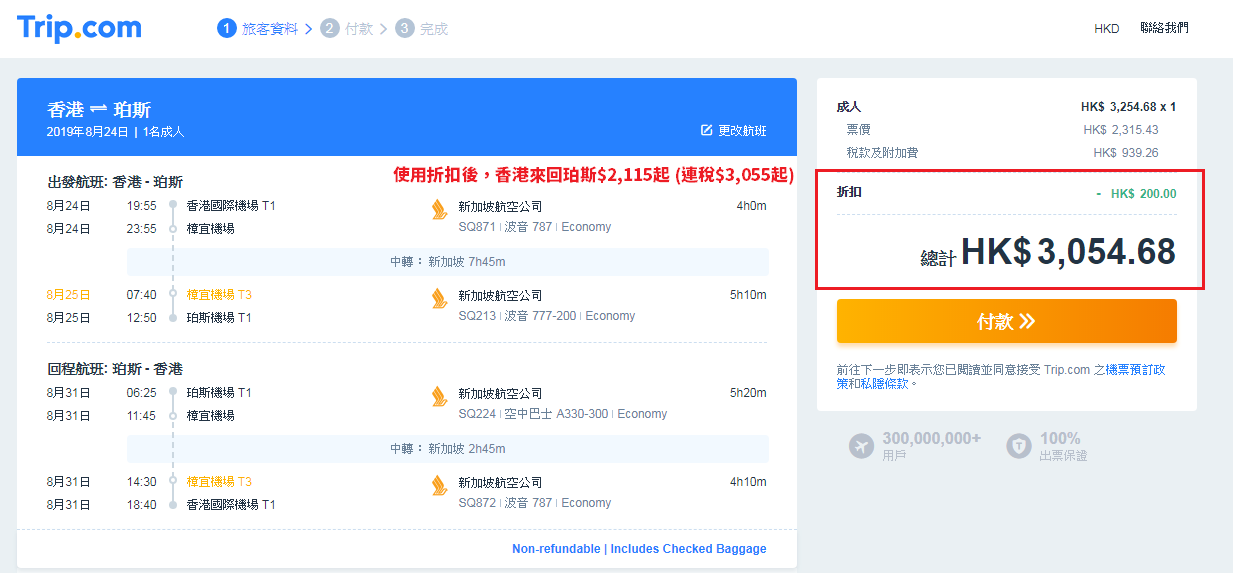Click the 出發航班: 香港 - 珀斯 heading
Screen dimensions: 1233x573
(115, 182)
